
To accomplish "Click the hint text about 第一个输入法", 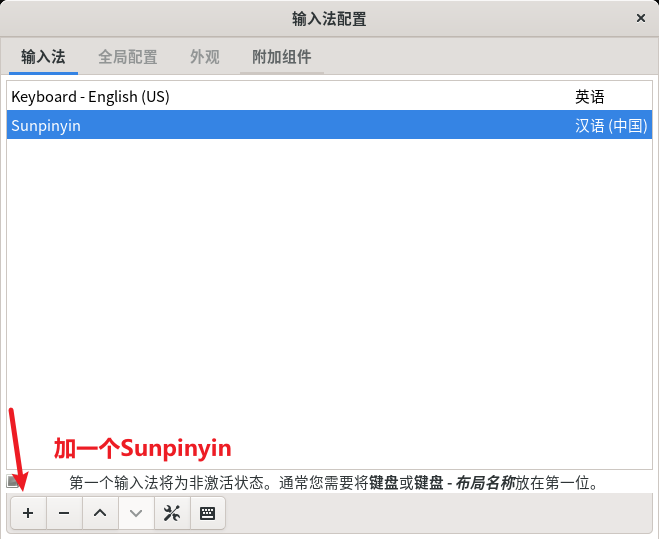I will [x=335, y=483].
